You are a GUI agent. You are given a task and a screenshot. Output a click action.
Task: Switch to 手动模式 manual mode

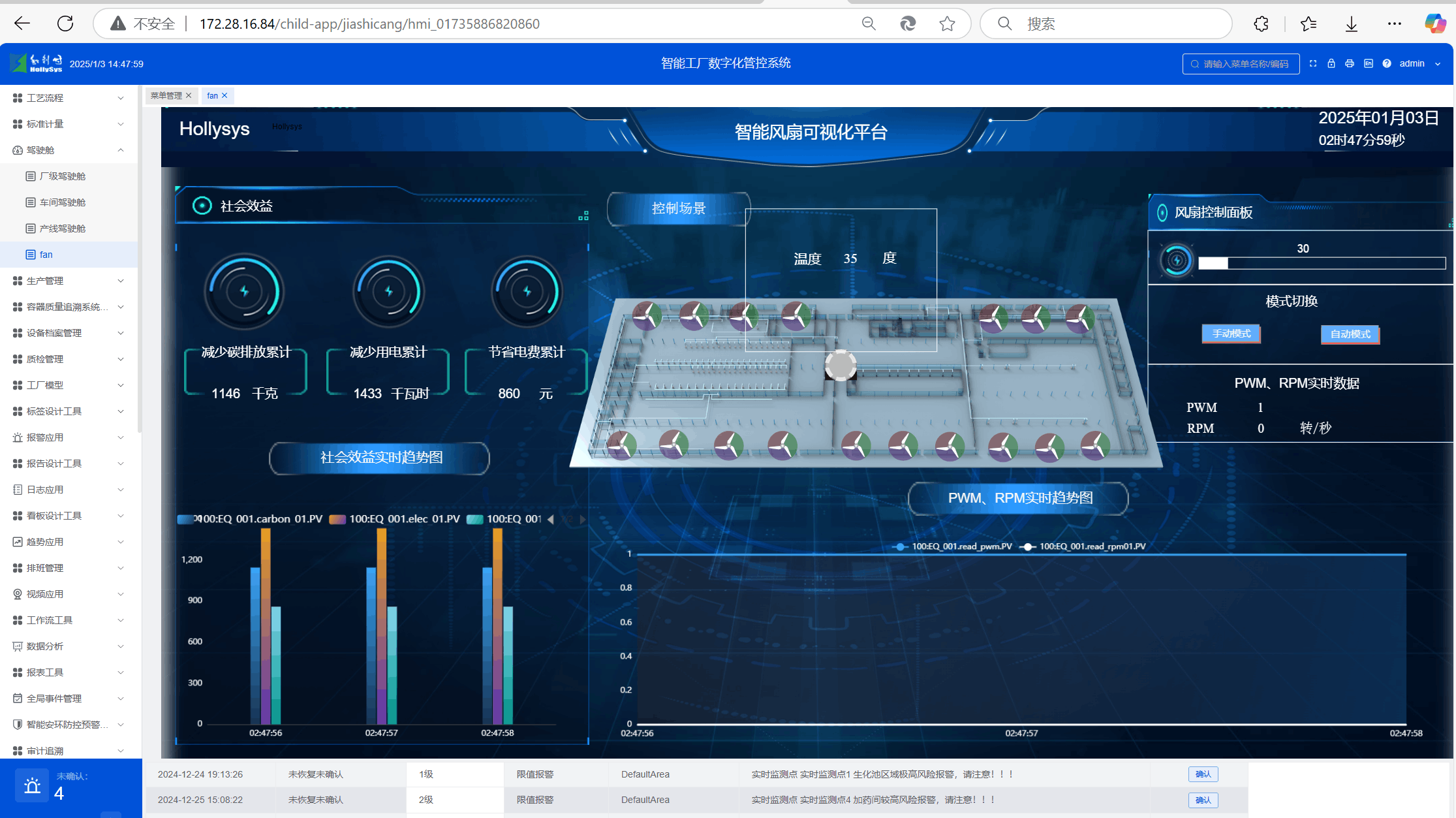1231,334
